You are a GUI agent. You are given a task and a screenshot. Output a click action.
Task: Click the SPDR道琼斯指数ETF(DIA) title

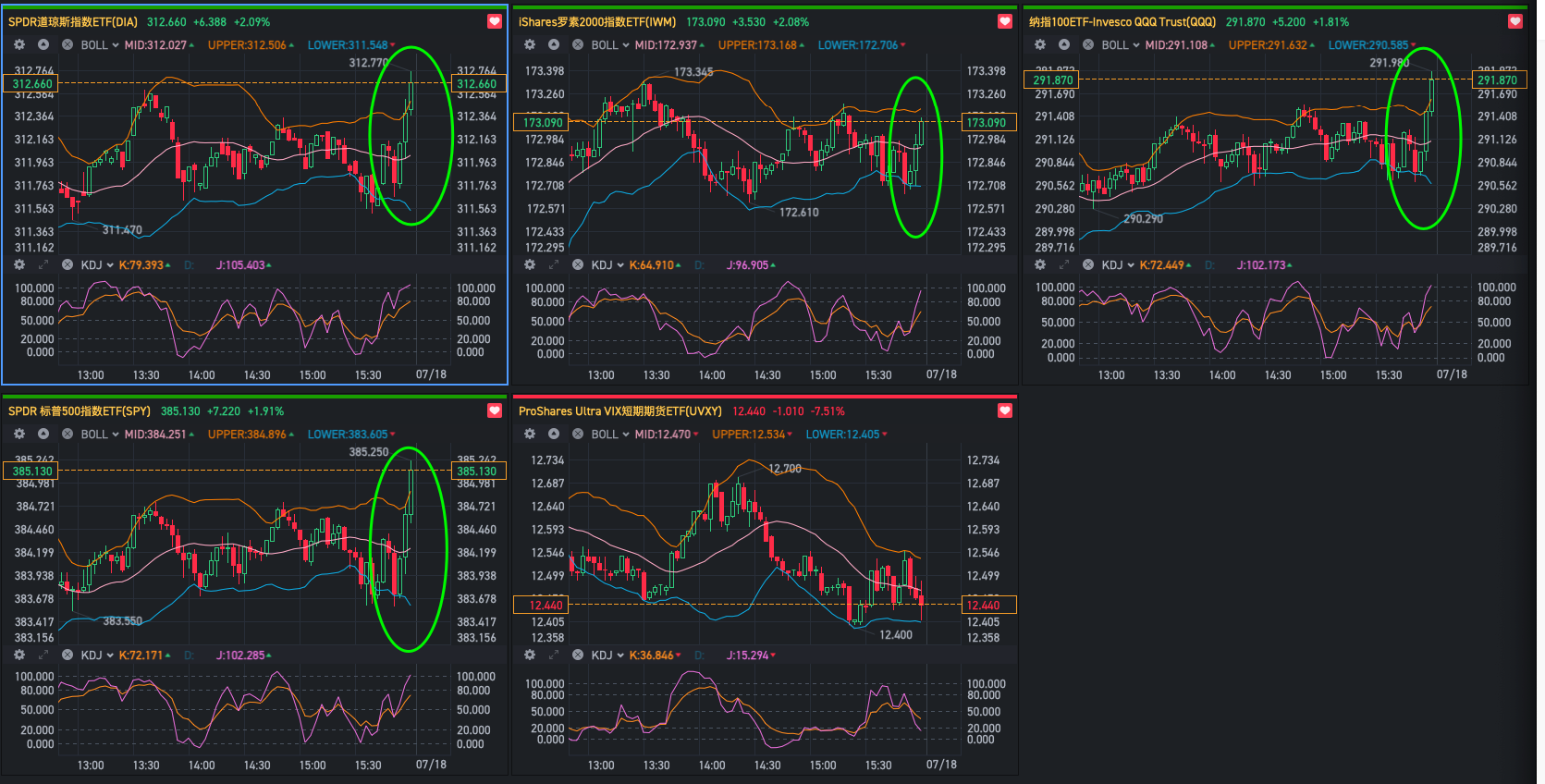coord(73,21)
